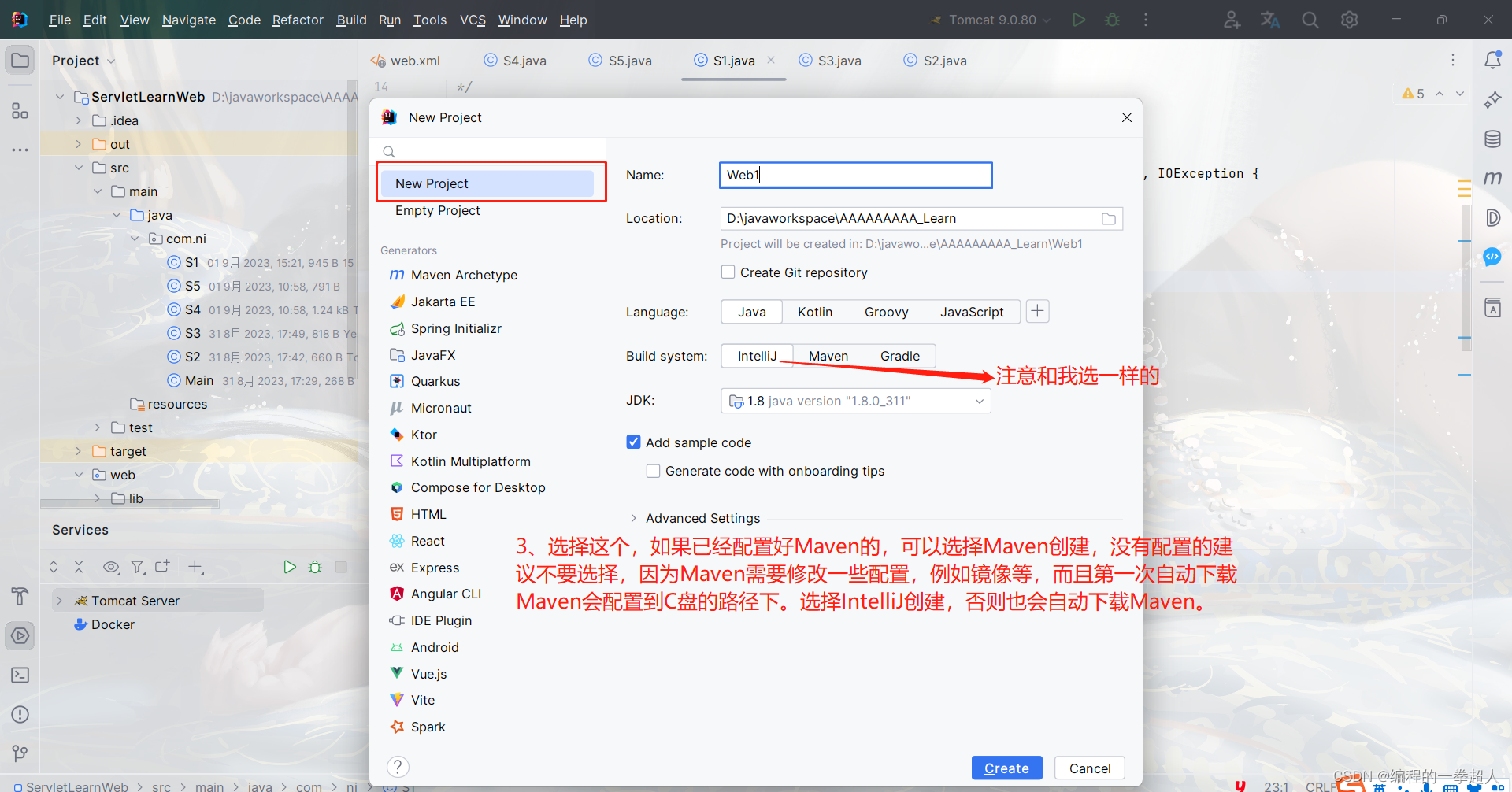Viewport: 1512px width, 792px height.
Task: Open the AI Assistant sparkle icon
Action: (x=1492, y=100)
